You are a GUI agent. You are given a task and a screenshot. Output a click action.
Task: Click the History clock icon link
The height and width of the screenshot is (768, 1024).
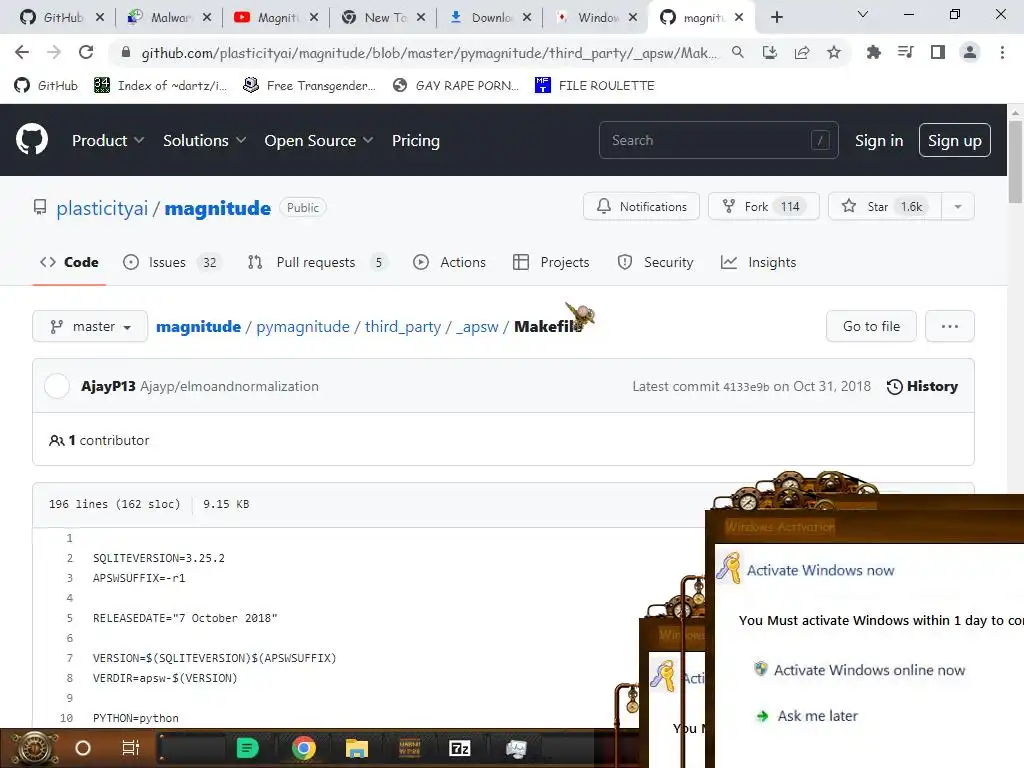[922, 387]
